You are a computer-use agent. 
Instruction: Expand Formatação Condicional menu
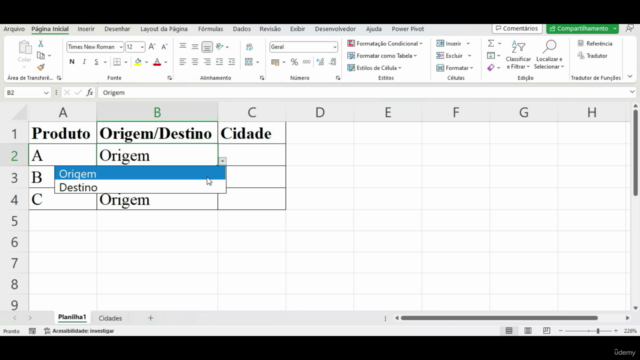(x=385, y=43)
